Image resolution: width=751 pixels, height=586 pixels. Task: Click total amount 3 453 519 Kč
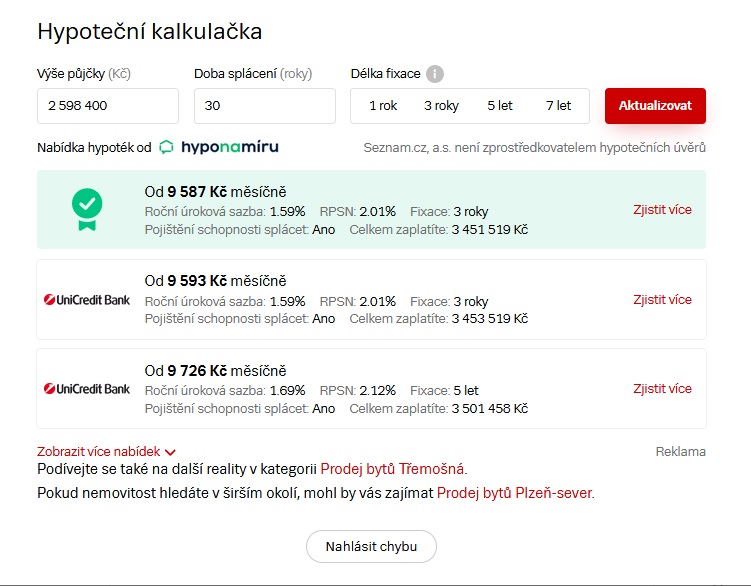coord(489,319)
